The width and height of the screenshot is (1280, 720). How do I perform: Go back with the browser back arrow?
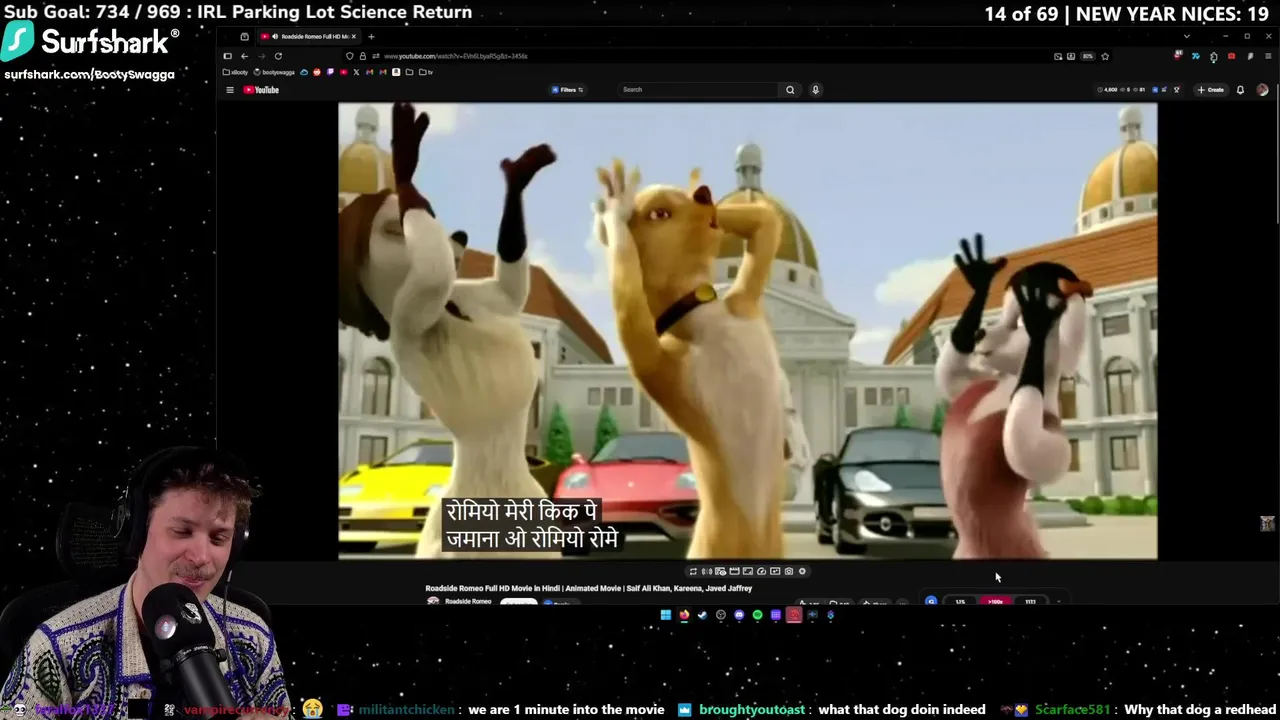click(x=244, y=56)
